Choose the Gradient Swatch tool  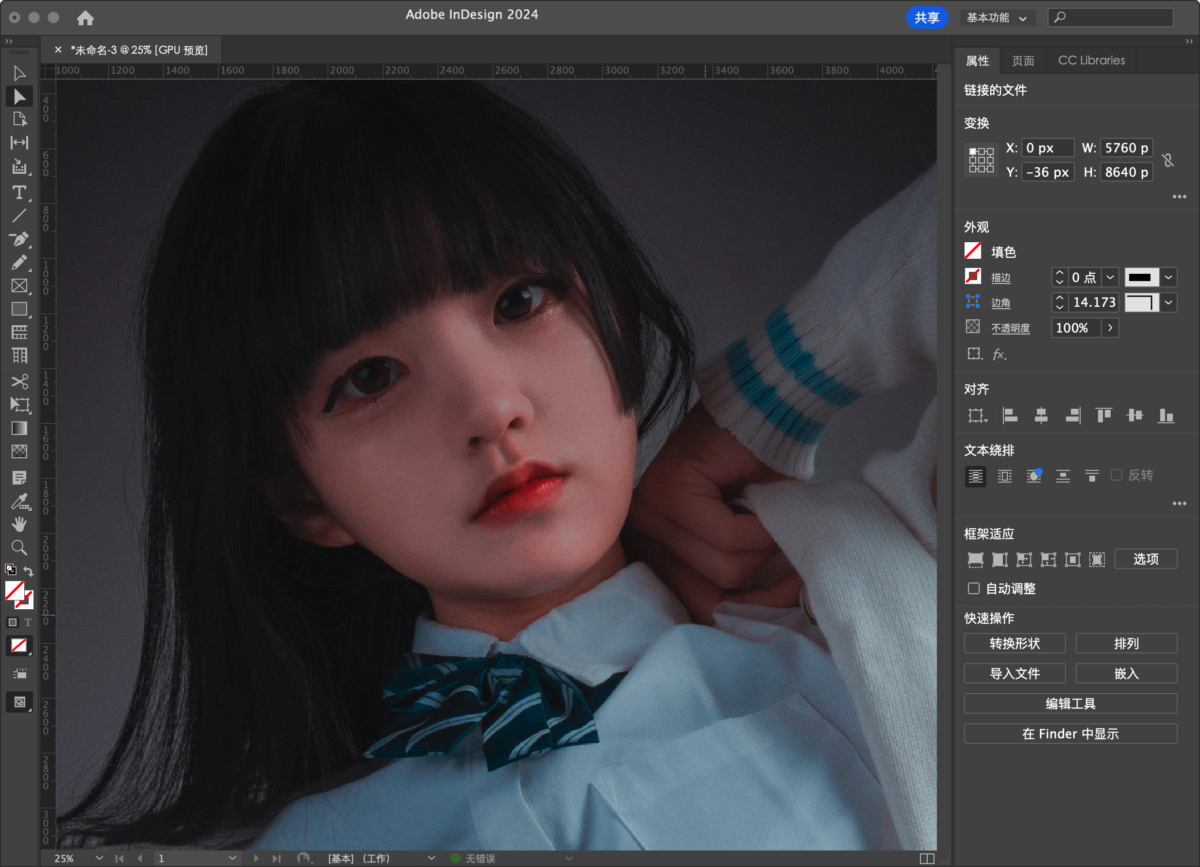tap(19, 428)
